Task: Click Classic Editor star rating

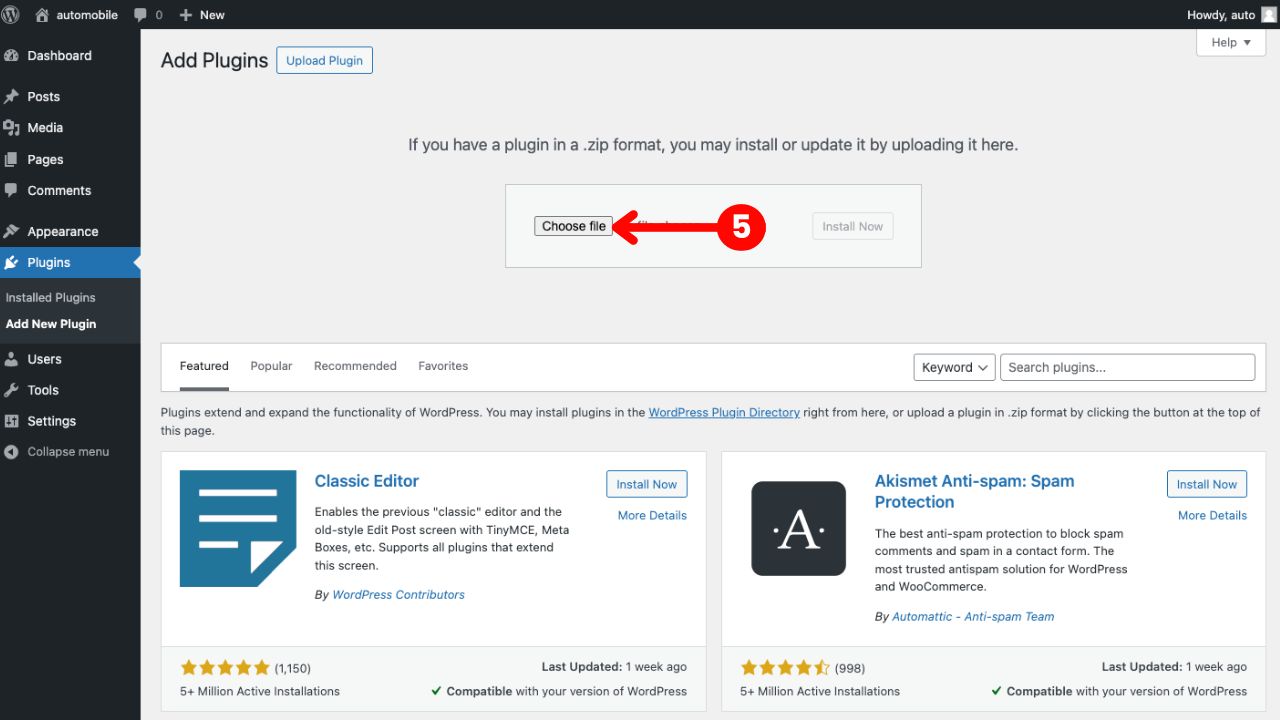Action: tap(225, 667)
